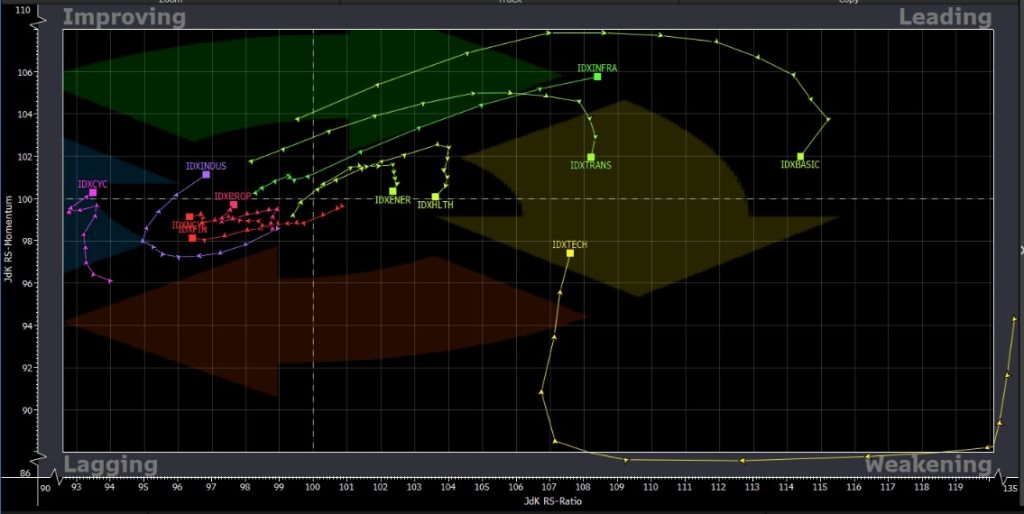This screenshot has width=1024, height=514.
Task: Select the yellow IDXTECH square marker
Action: click(570, 253)
